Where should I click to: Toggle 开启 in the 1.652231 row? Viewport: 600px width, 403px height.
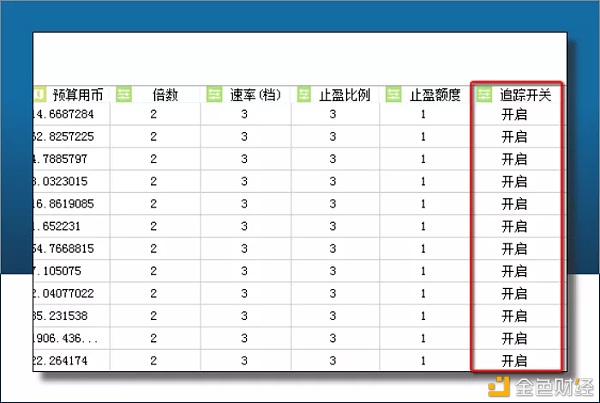tap(514, 226)
